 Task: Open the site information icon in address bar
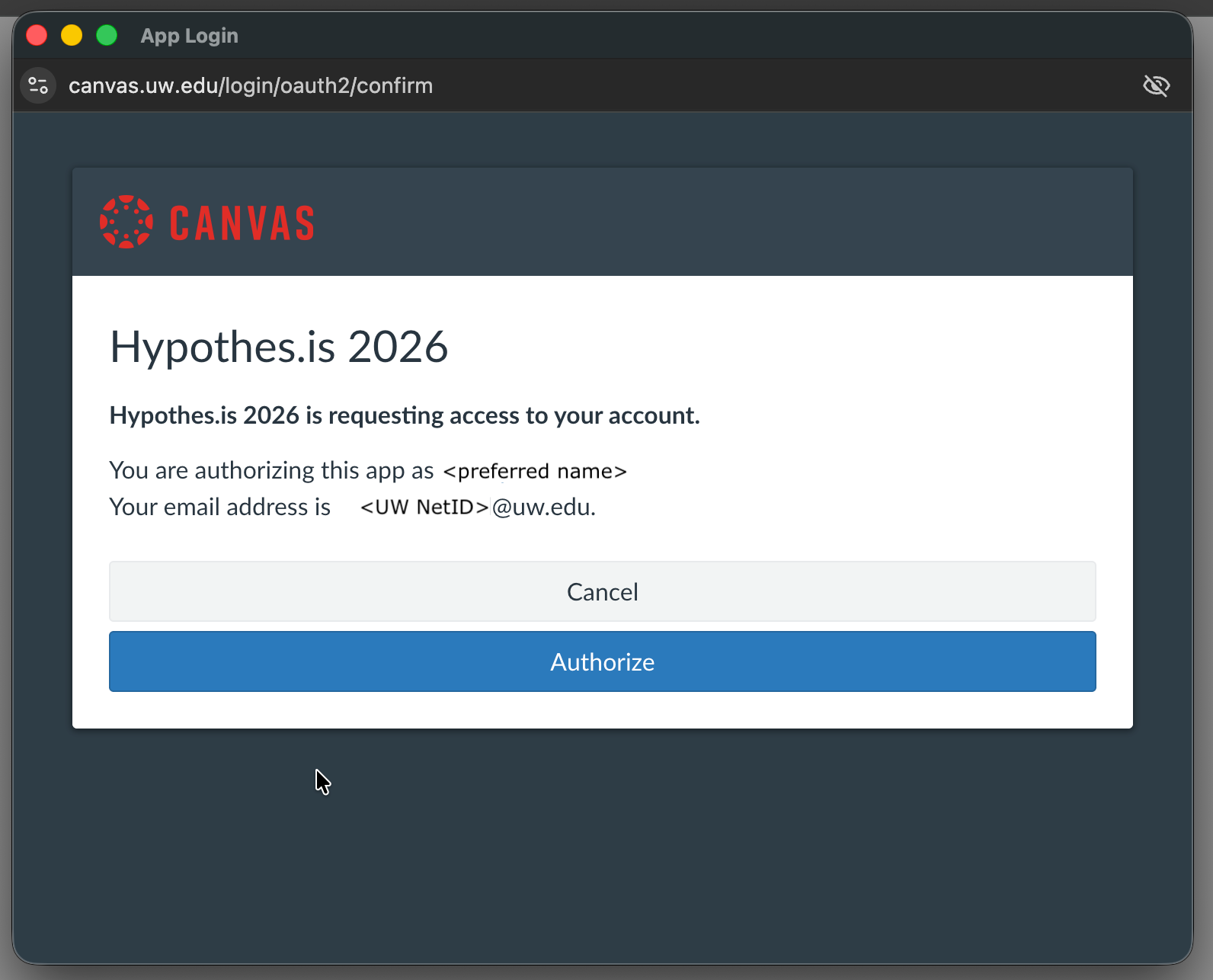point(38,85)
